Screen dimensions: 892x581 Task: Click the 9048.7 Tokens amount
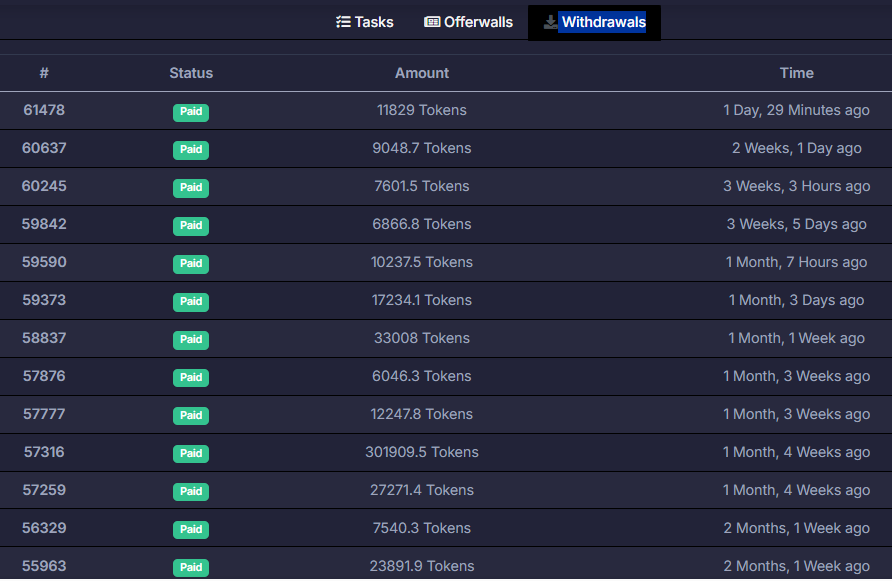pos(422,148)
